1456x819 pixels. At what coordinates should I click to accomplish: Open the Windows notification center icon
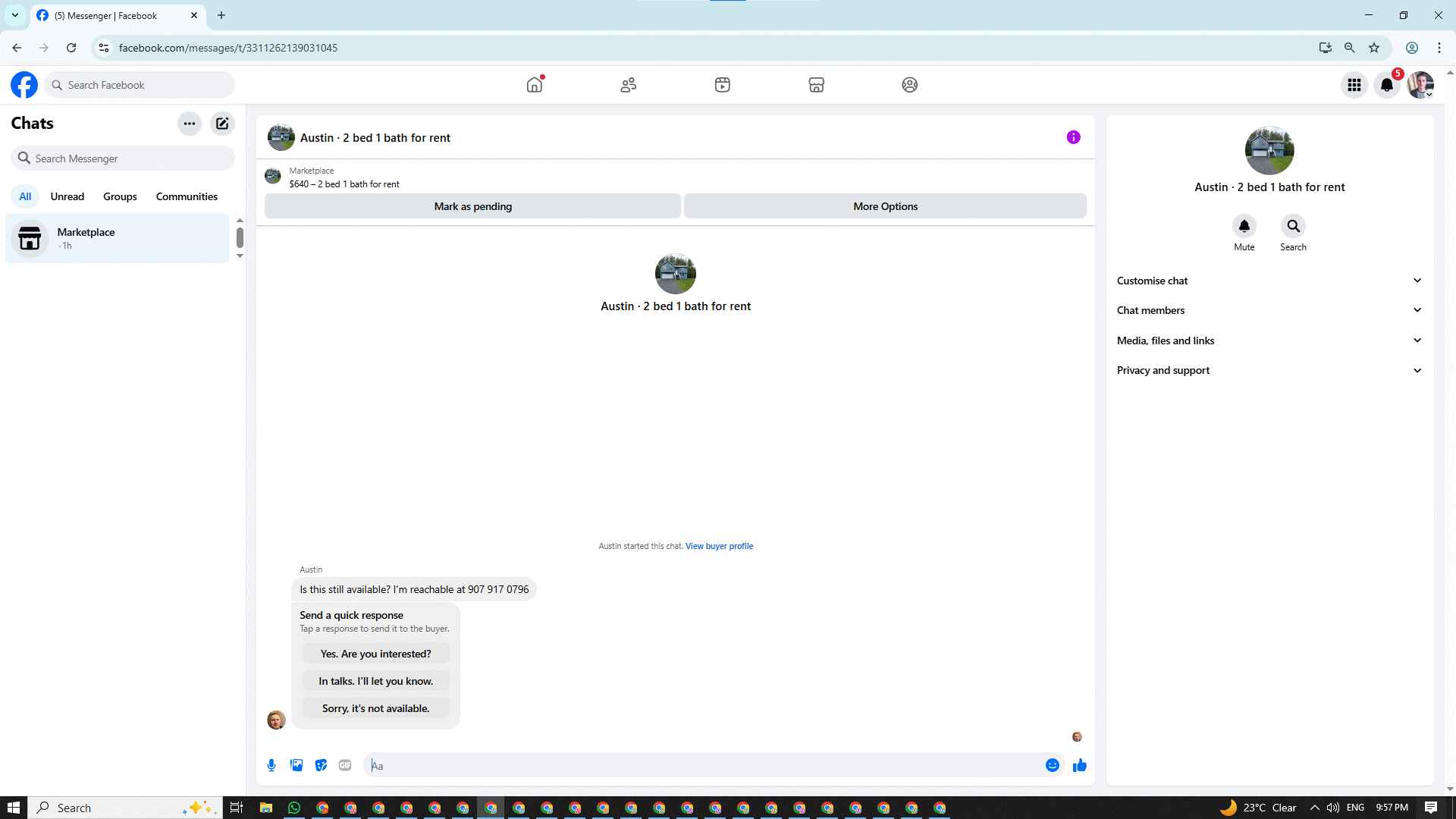pyautogui.click(x=1431, y=808)
